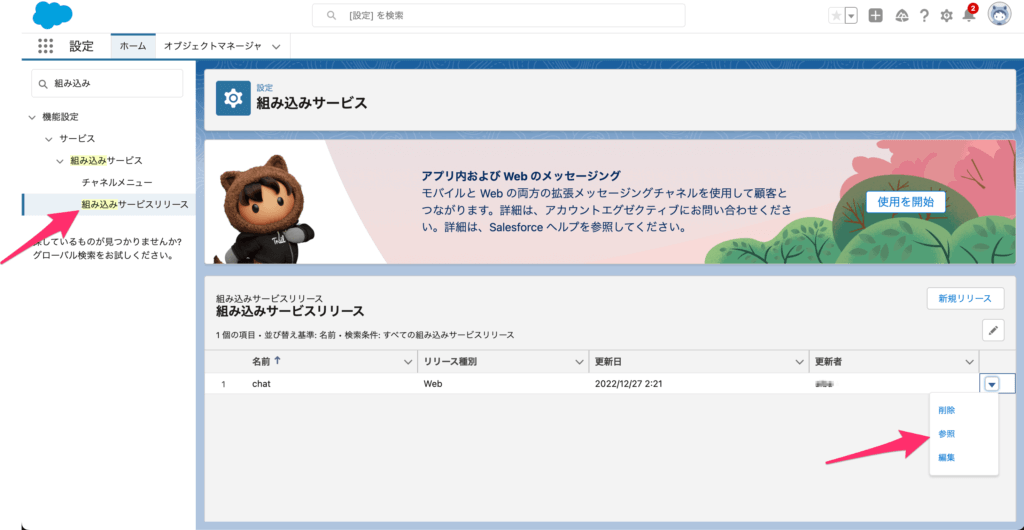The width and height of the screenshot is (1024, 530).
Task: Open the help question mark icon
Action: [924, 16]
